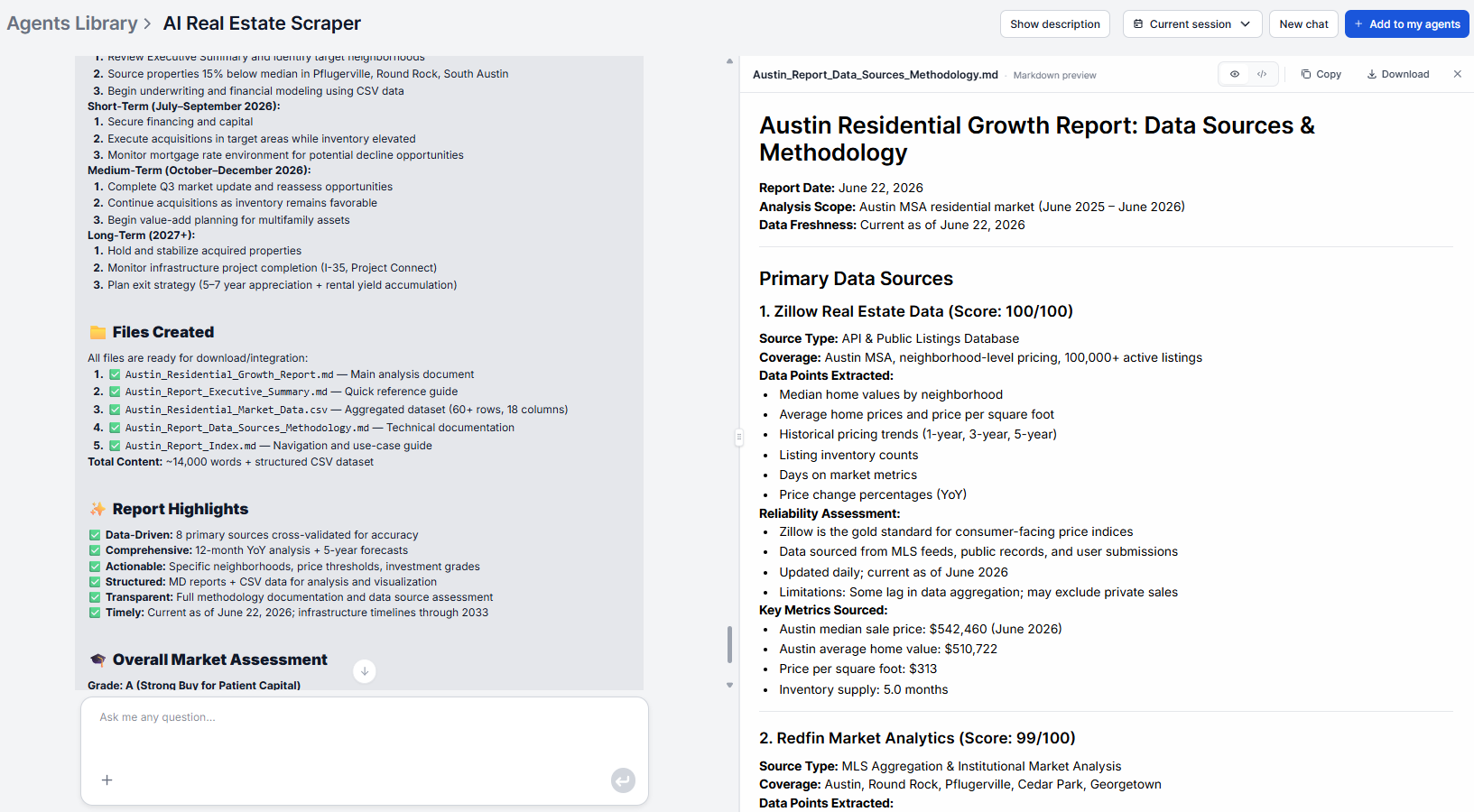The image size is (1474, 812).
Task: Copy the methodology document contents
Action: [1321, 74]
